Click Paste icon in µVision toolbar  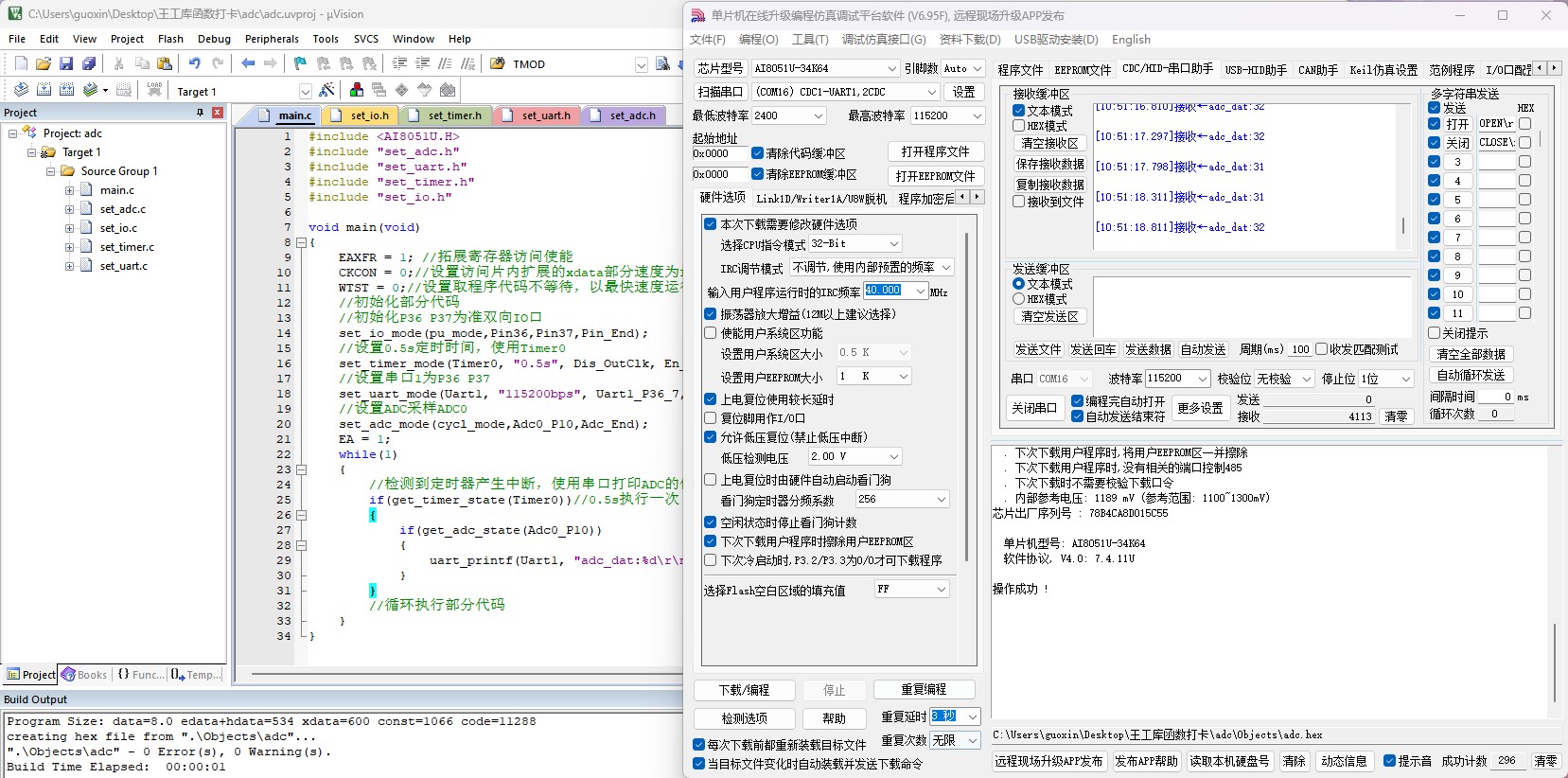[165, 63]
